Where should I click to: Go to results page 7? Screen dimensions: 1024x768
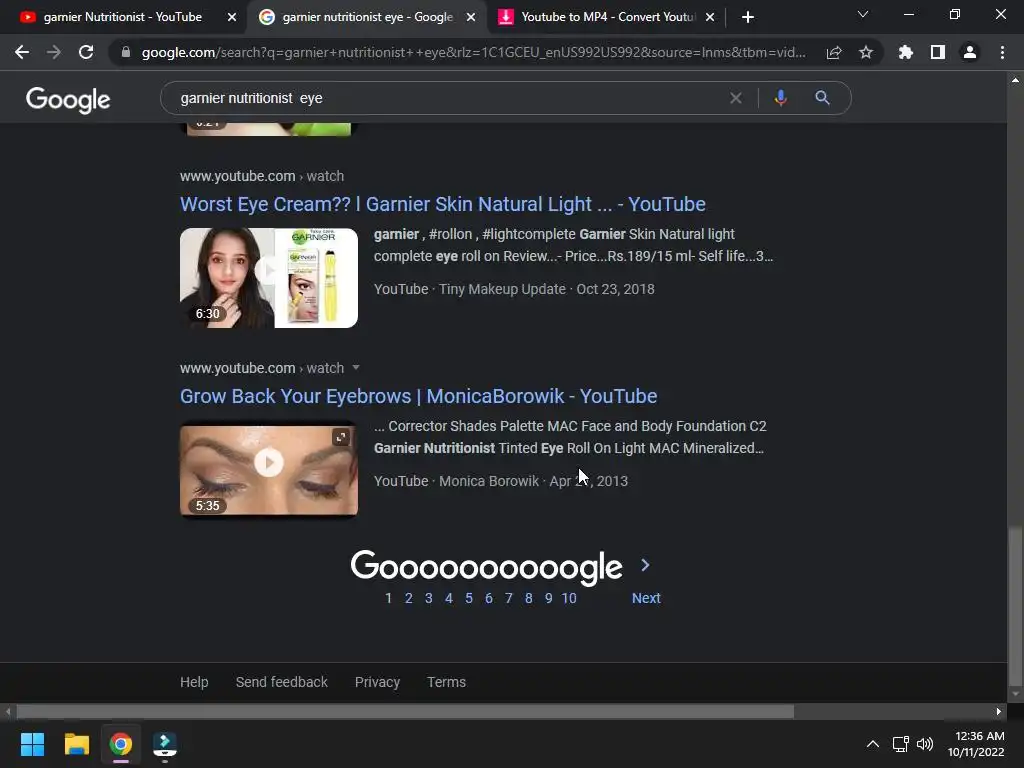[x=509, y=598]
